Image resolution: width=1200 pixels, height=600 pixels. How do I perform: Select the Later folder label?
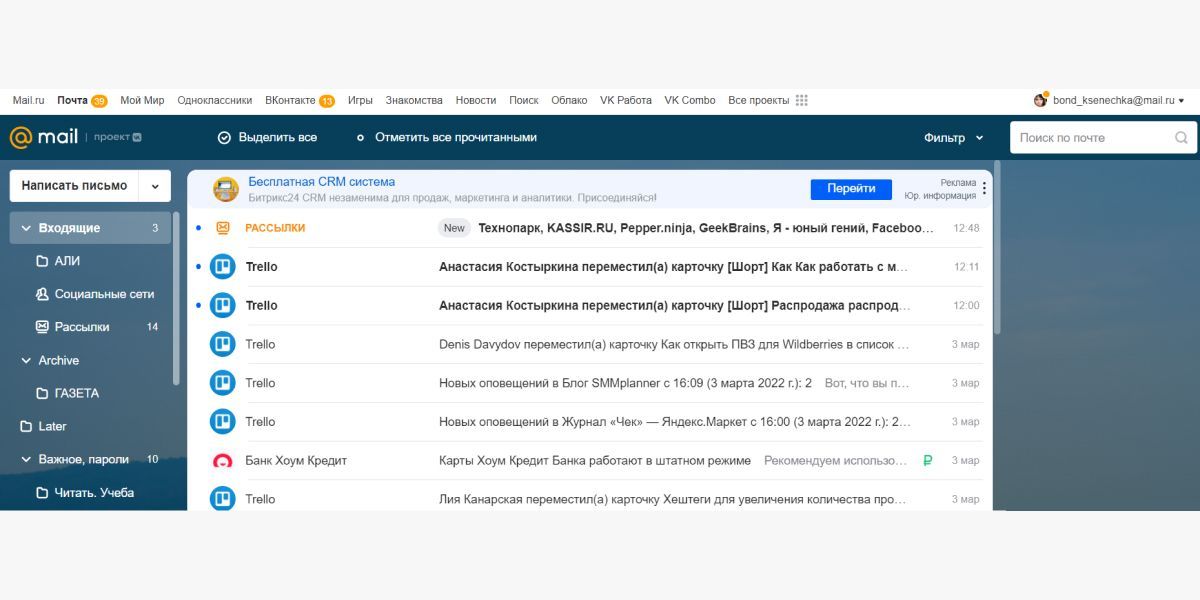coord(52,426)
